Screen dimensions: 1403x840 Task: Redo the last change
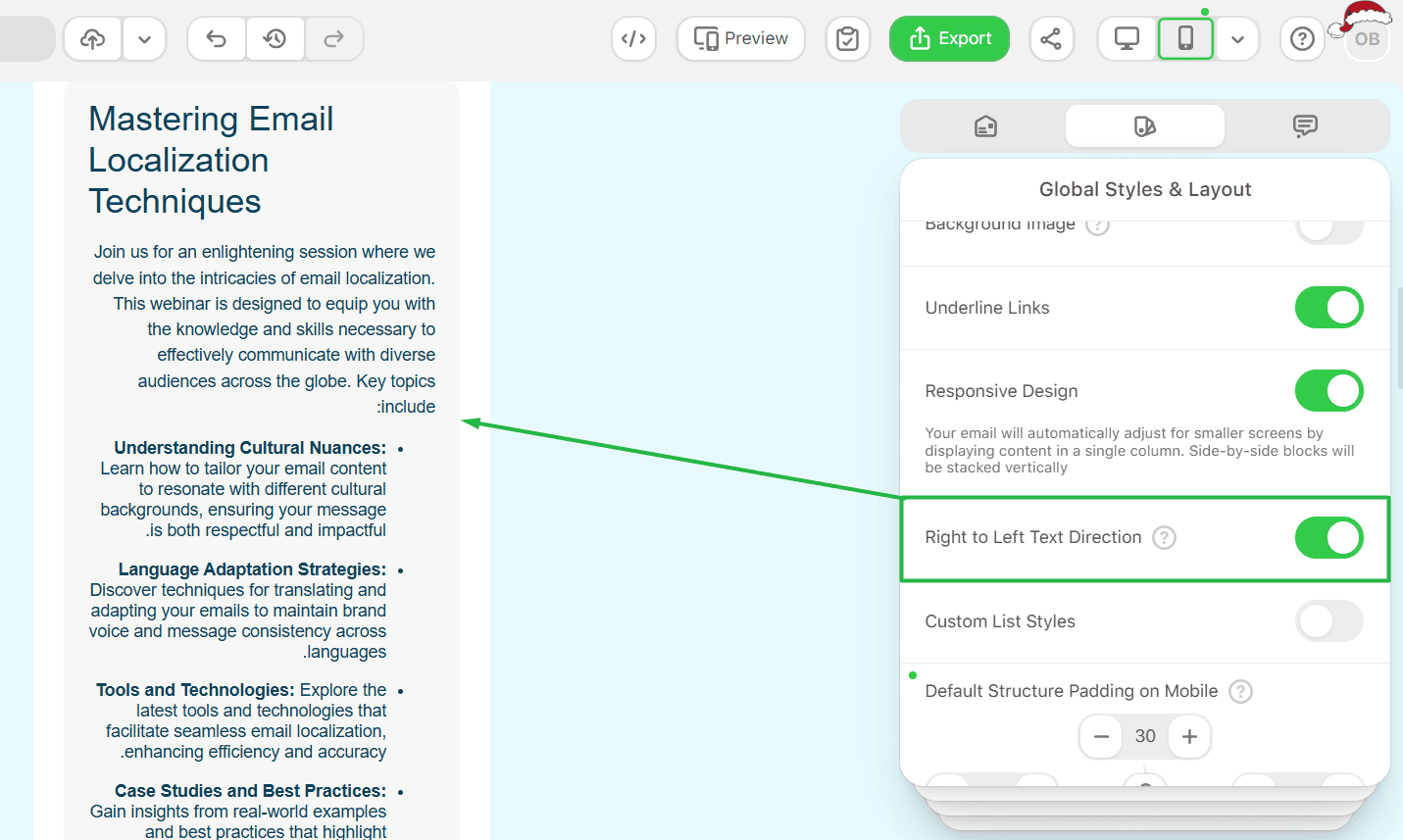333,38
